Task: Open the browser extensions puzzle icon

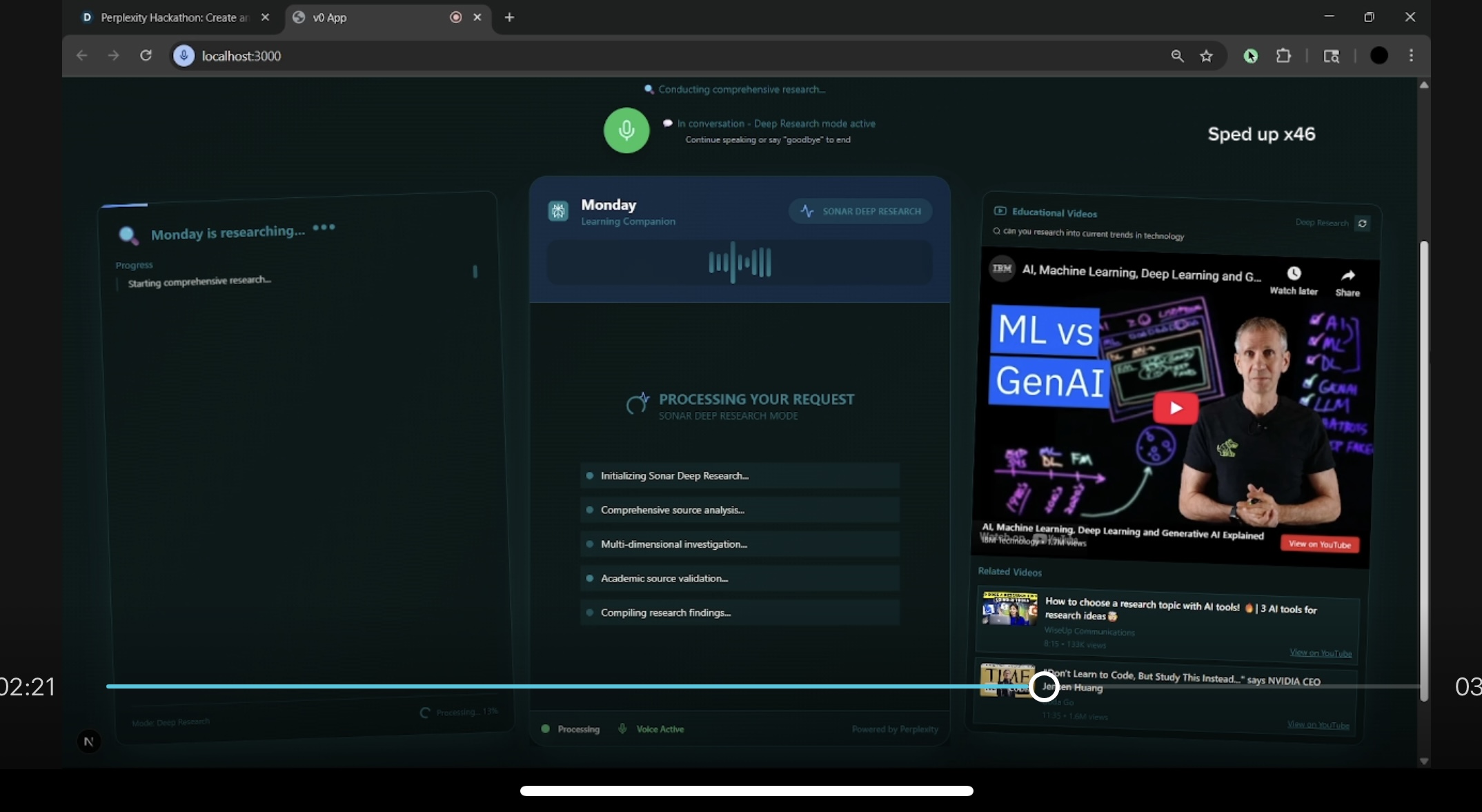Action: pos(1283,56)
